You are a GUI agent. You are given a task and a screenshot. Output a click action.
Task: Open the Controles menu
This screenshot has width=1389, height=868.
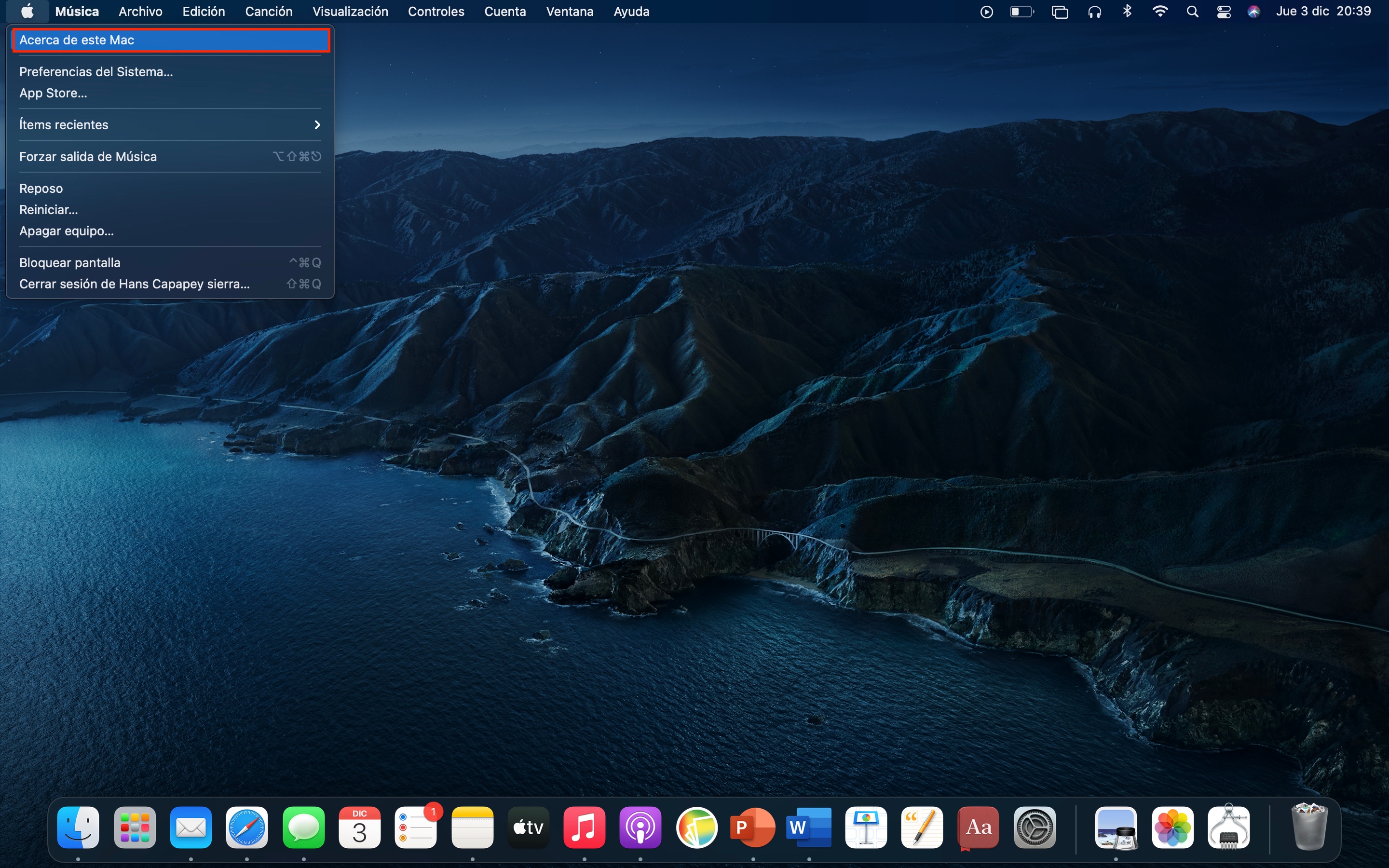[436, 12]
